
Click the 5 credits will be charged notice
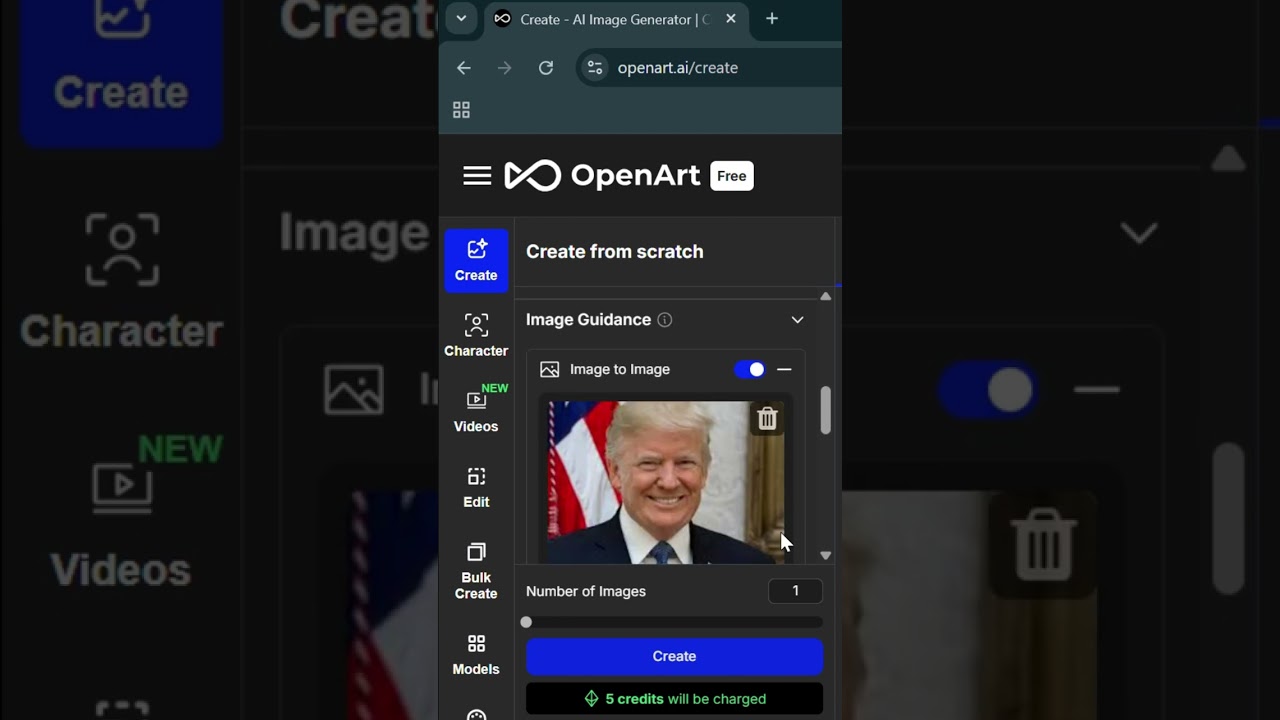[x=674, y=699]
